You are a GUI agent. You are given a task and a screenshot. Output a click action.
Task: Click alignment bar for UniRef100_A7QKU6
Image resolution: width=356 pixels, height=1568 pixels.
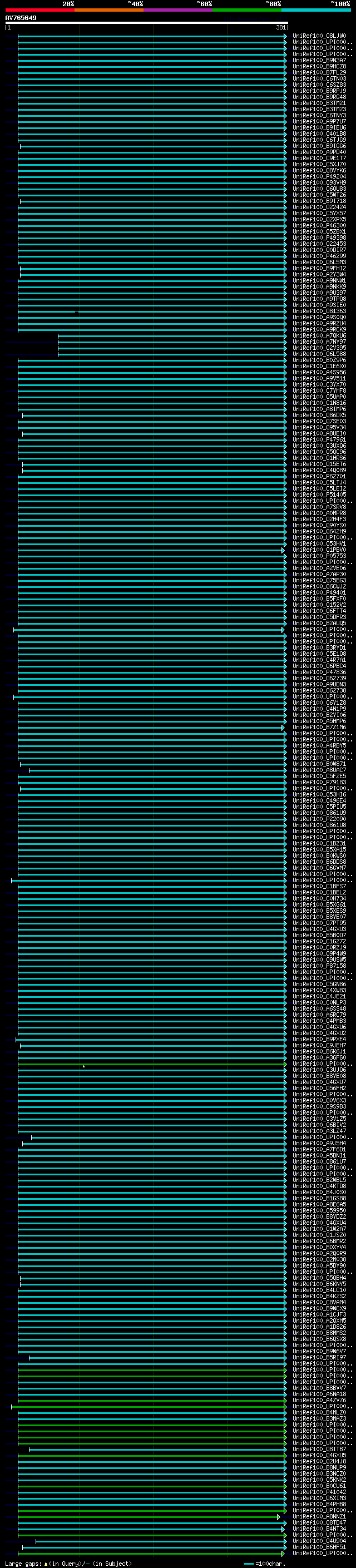click(172, 336)
